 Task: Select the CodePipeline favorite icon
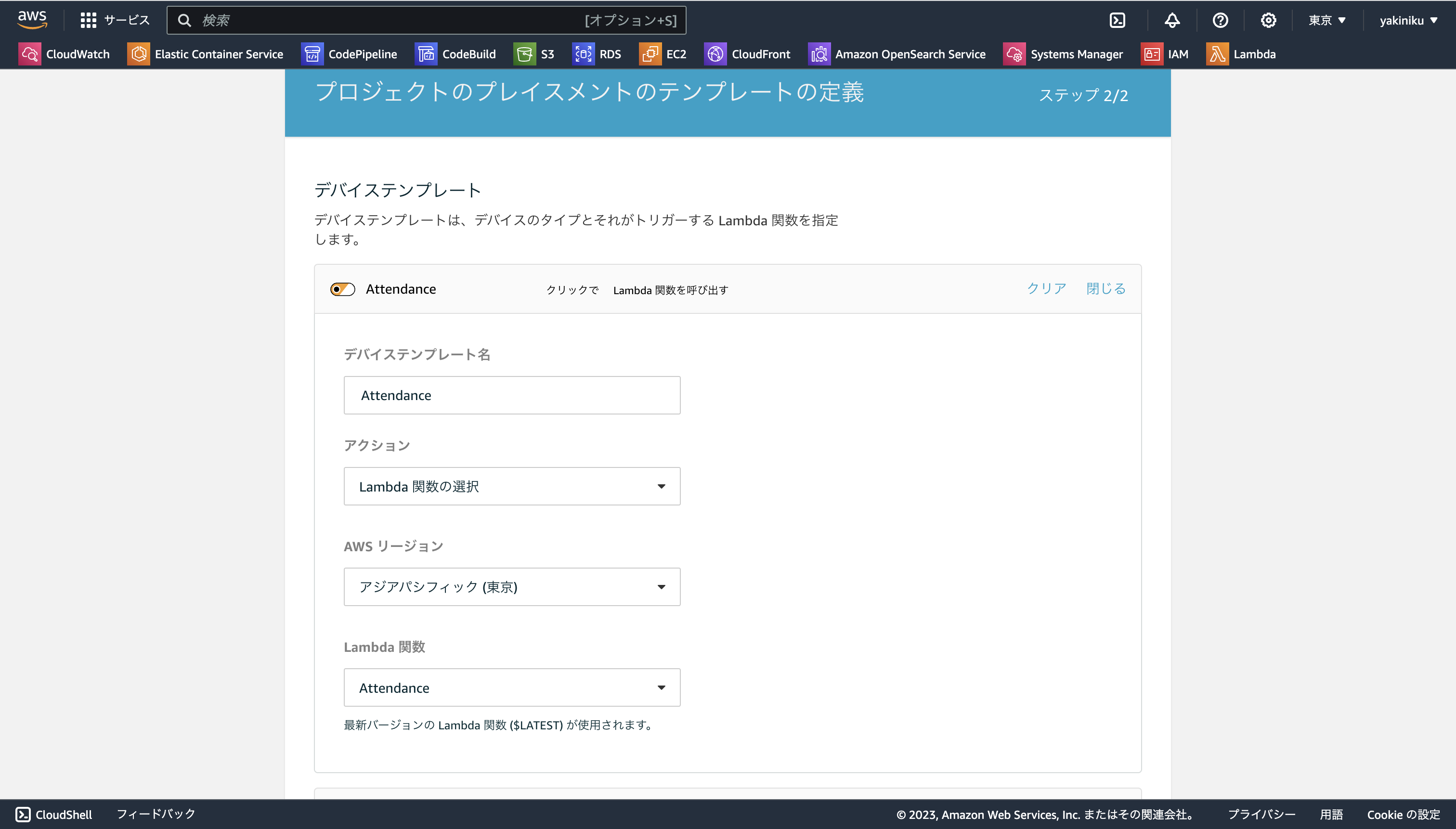pyautogui.click(x=350, y=53)
